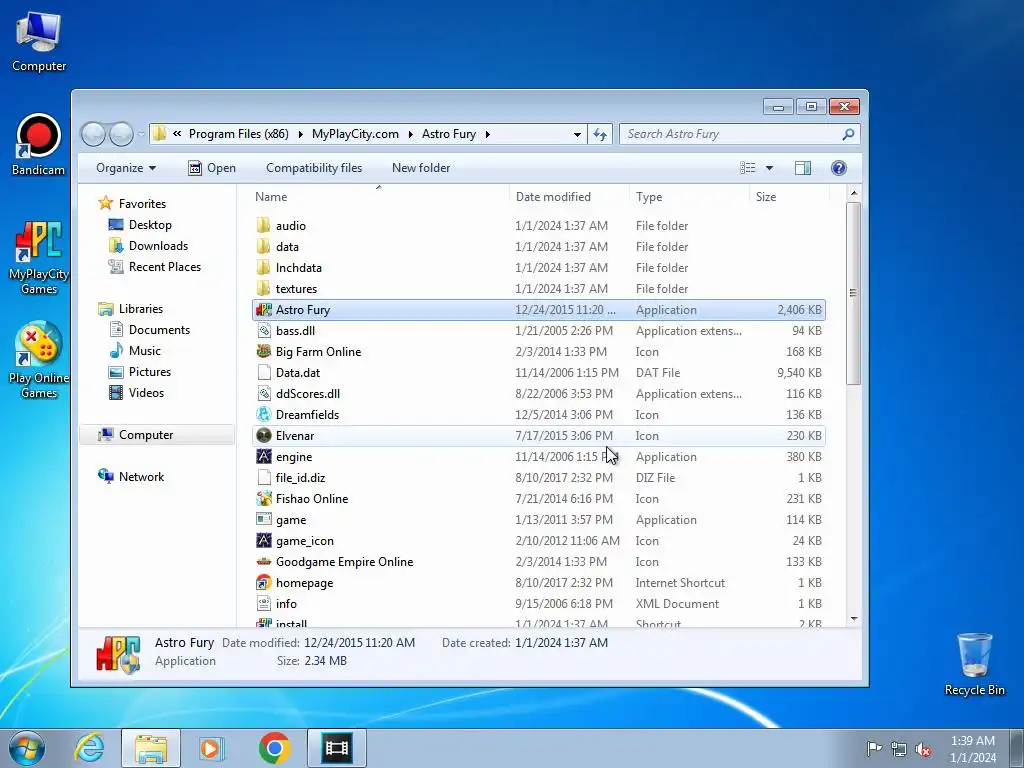The width and height of the screenshot is (1024, 768).
Task: Toggle the preview pane icon
Action: 803,168
